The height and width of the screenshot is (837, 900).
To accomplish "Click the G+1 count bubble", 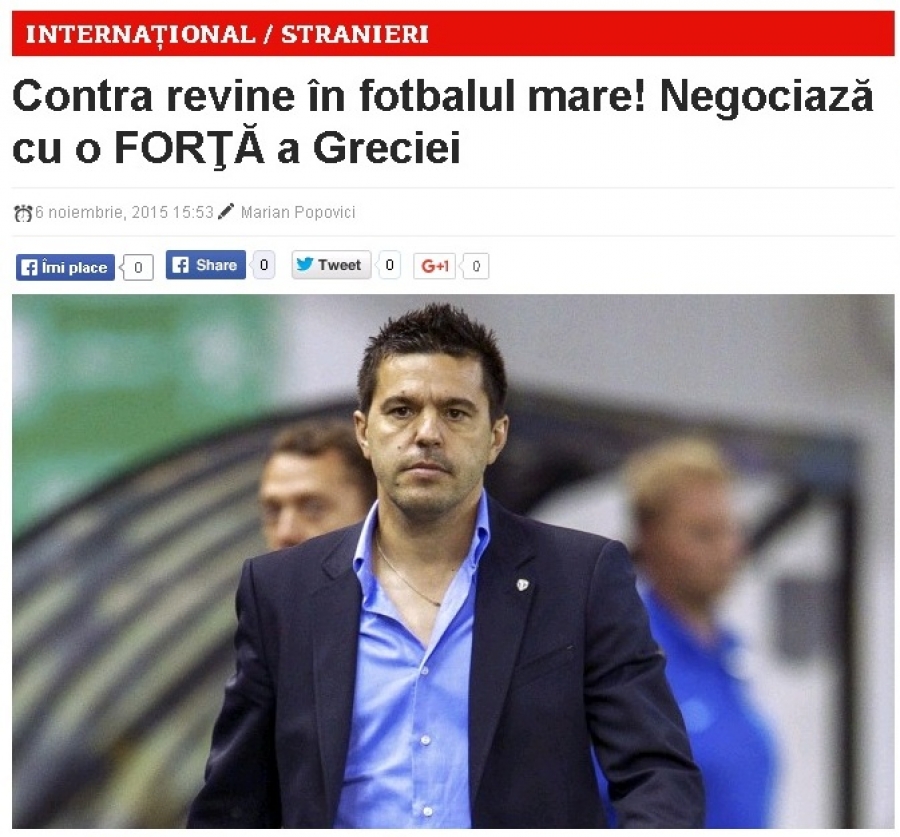I will (476, 266).
